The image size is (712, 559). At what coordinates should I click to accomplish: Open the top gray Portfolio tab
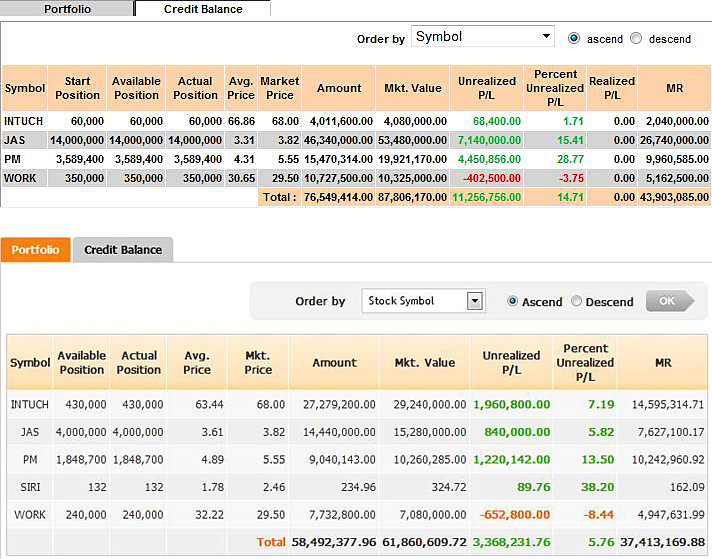tap(67, 9)
